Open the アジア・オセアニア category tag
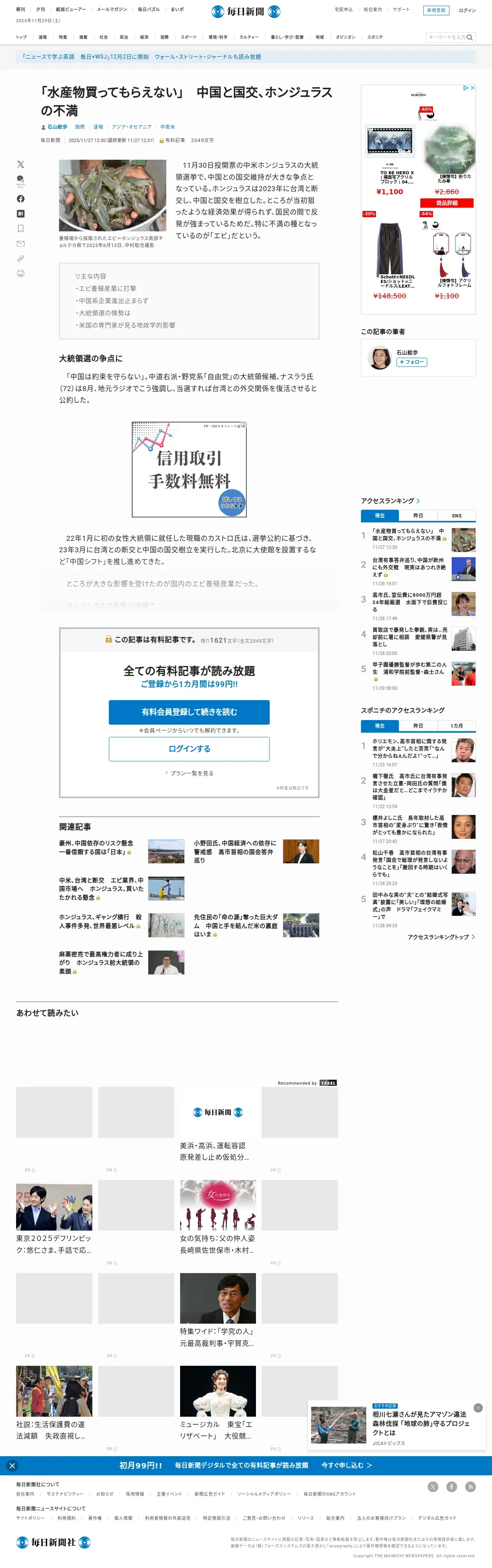 click(x=131, y=127)
